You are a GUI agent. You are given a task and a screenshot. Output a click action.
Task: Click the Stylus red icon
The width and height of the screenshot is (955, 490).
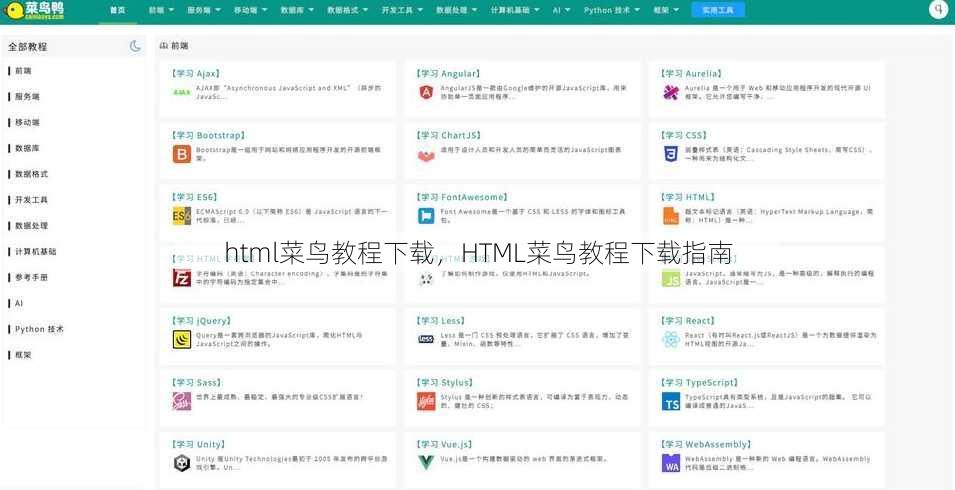[426, 401]
